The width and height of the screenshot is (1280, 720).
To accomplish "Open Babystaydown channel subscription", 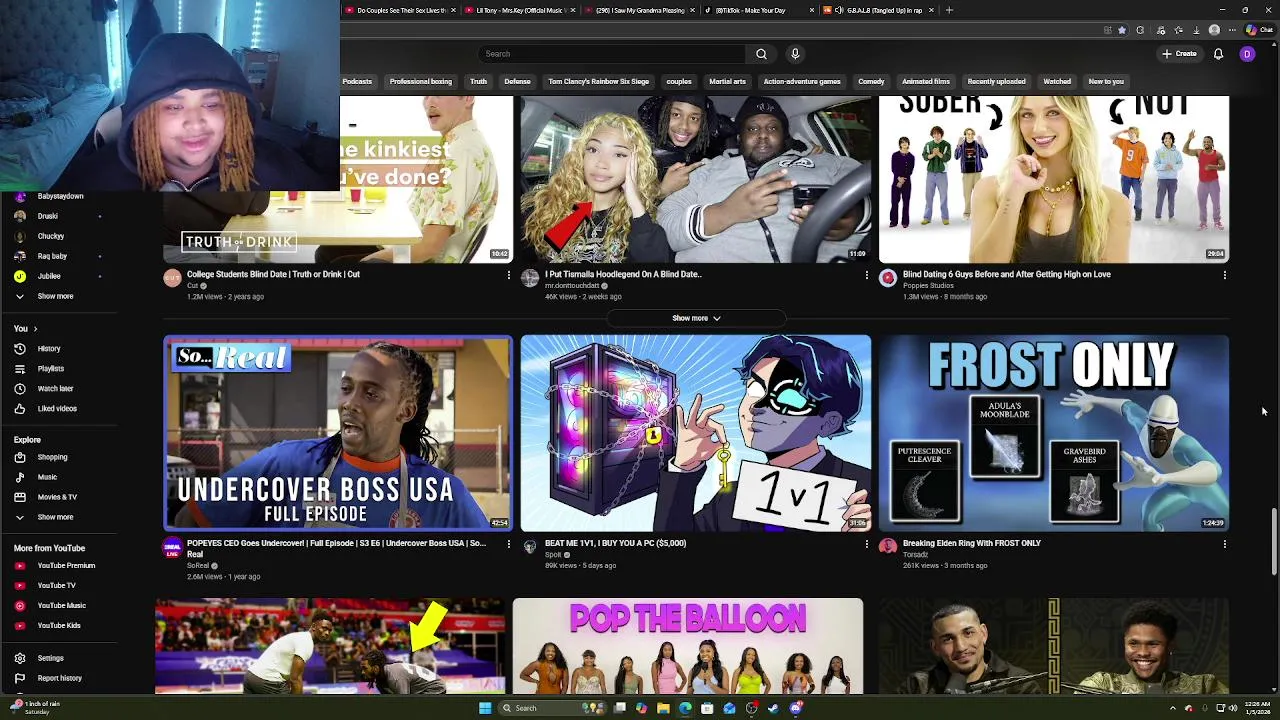I will (x=60, y=196).
